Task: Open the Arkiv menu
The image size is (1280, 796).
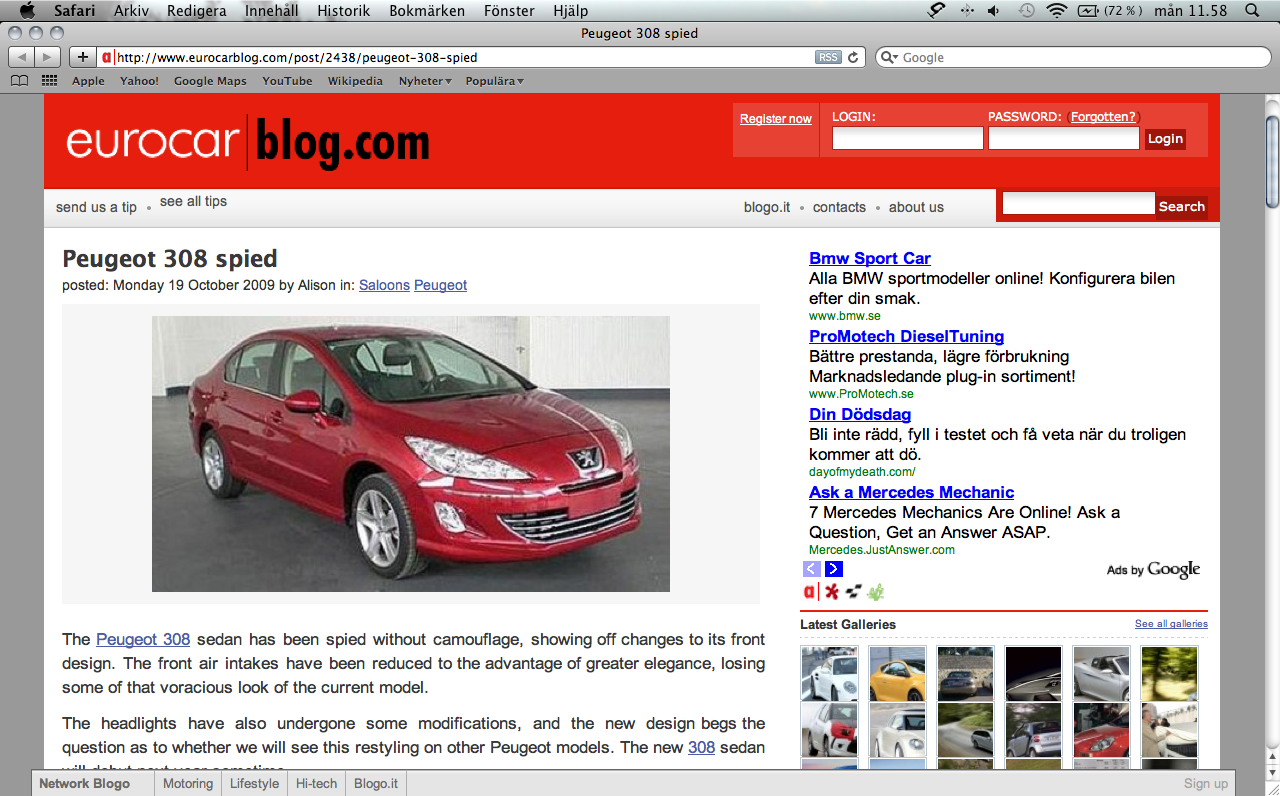Action: 131,11
